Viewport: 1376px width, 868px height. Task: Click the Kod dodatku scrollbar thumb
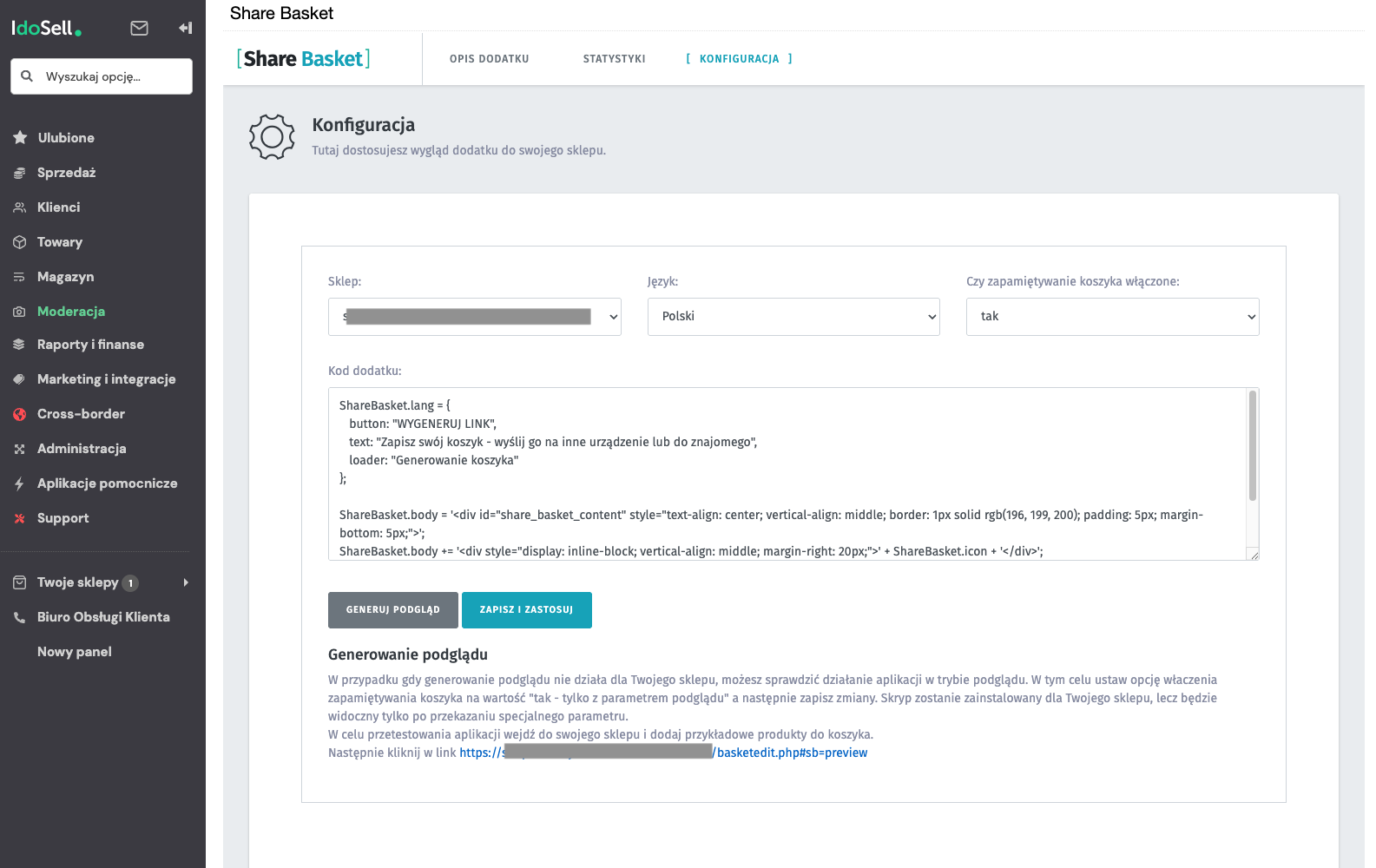click(x=1253, y=446)
